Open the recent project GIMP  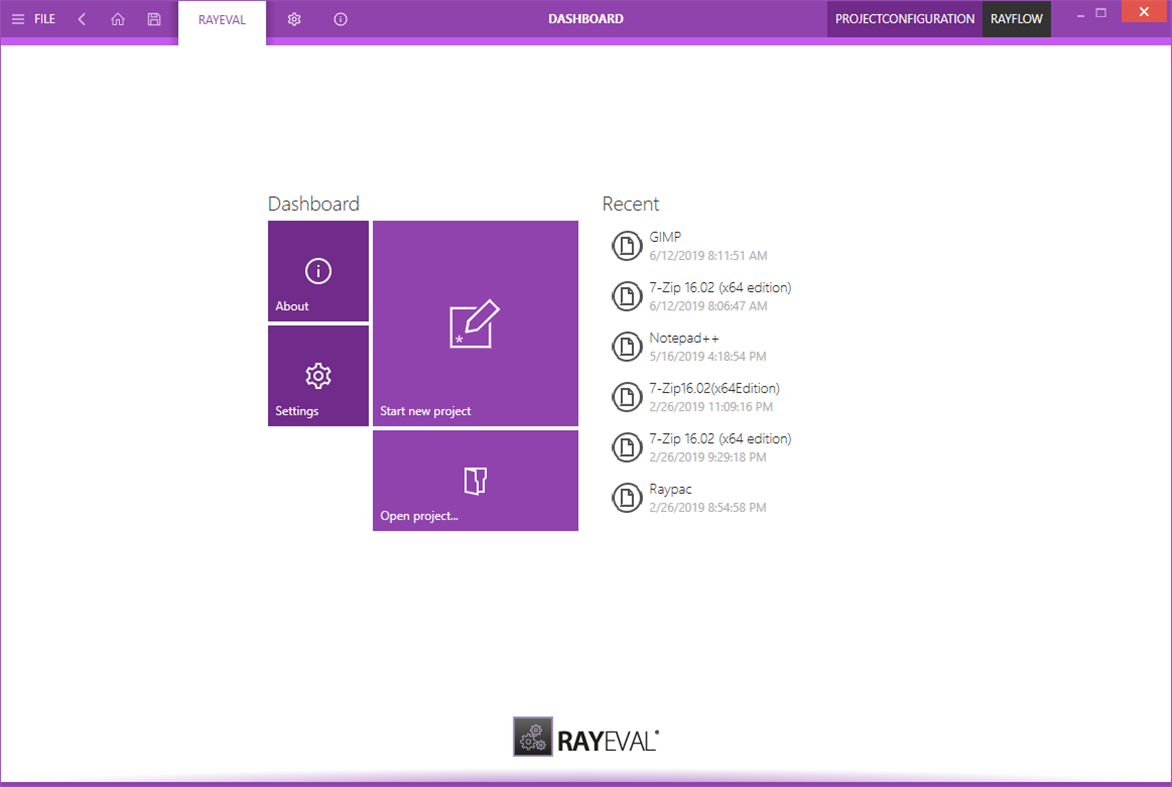tap(665, 236)
